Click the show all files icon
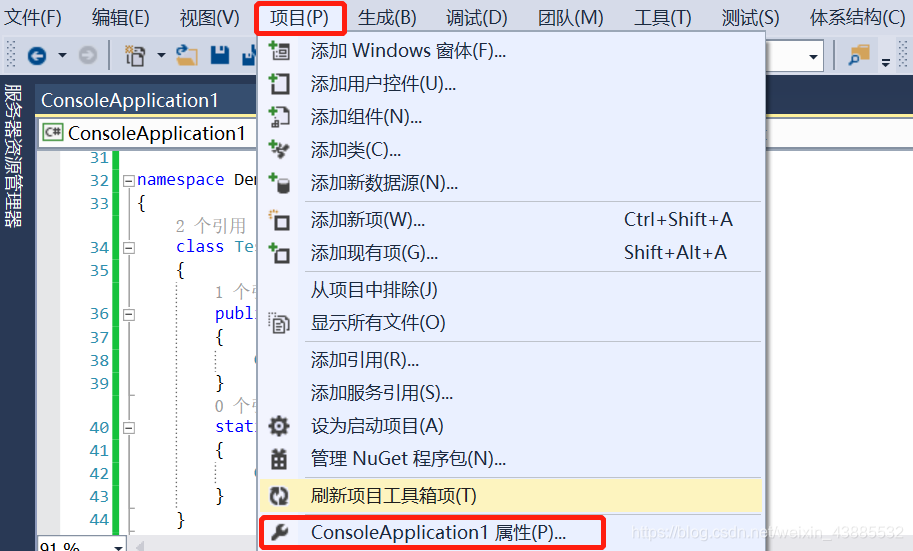This screenshot has height=551, width=913. point(279,323)
